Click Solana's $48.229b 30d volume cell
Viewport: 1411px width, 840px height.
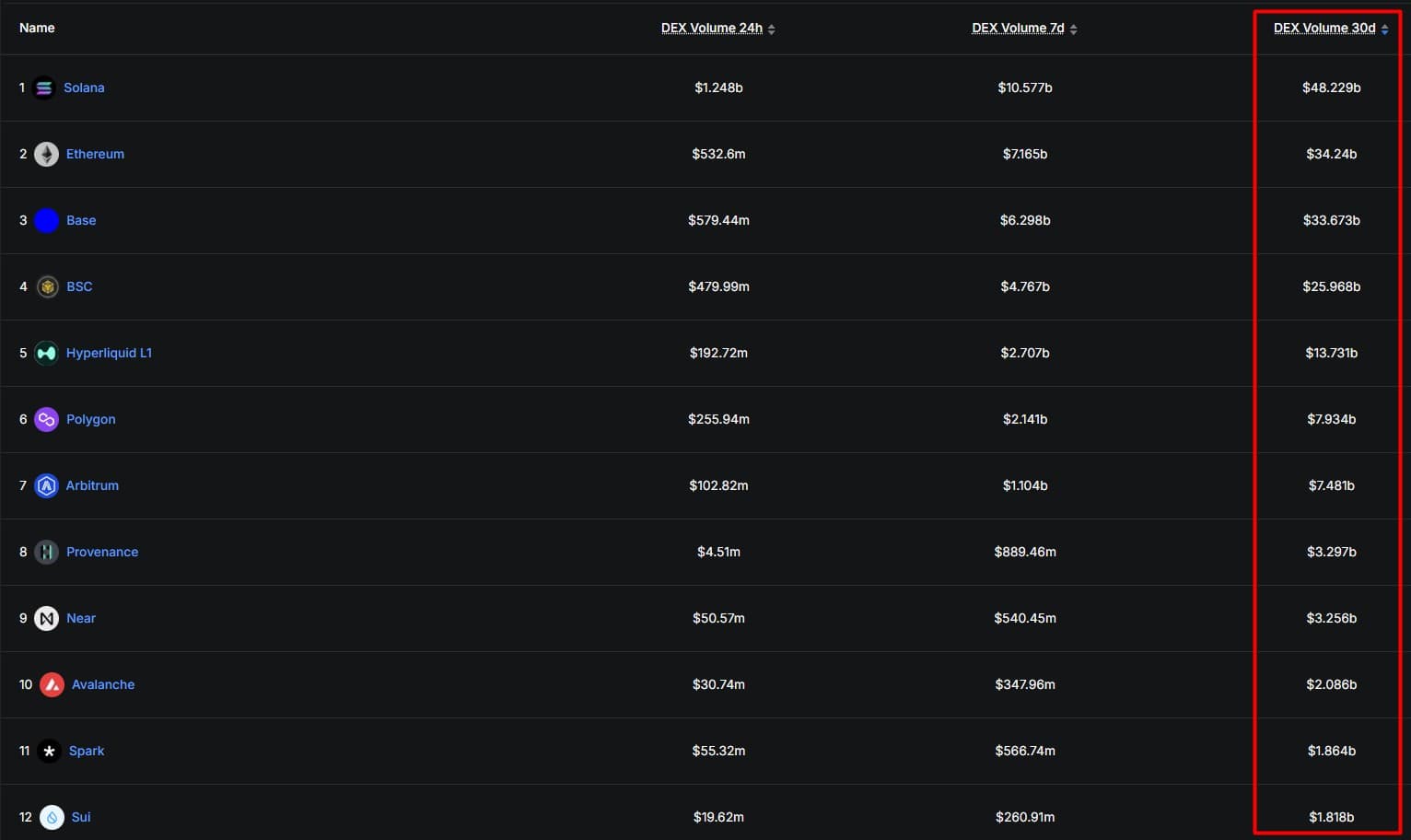(x=1331, y=87)
